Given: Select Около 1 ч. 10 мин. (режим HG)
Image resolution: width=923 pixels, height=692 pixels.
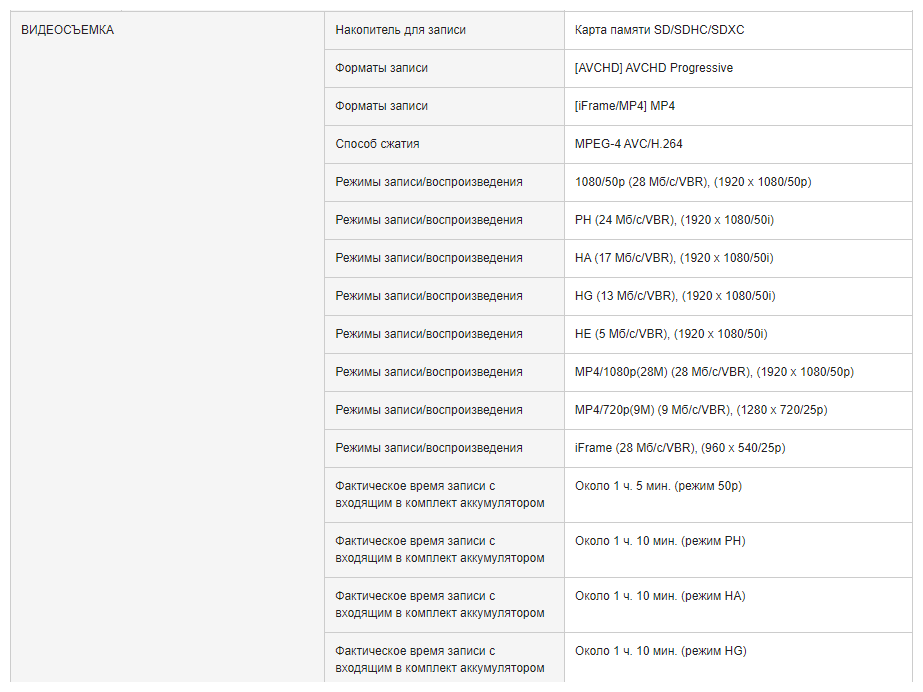Looking at the screenshot, I should point(660,651).
